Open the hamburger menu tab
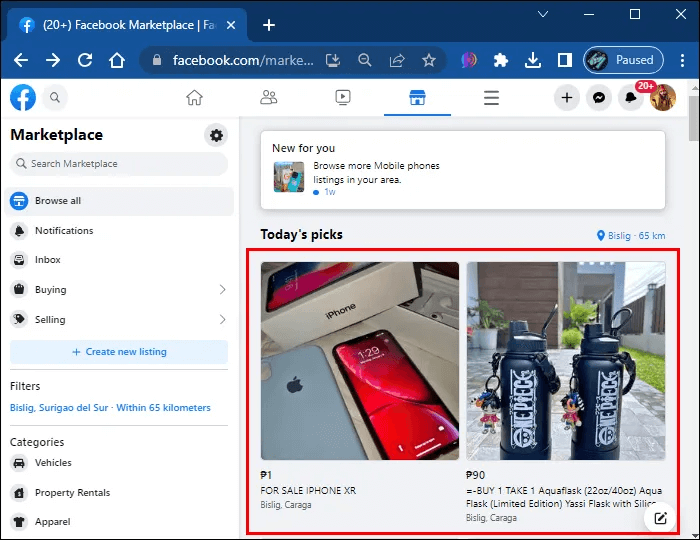700x540 pixels. [492, 97]
